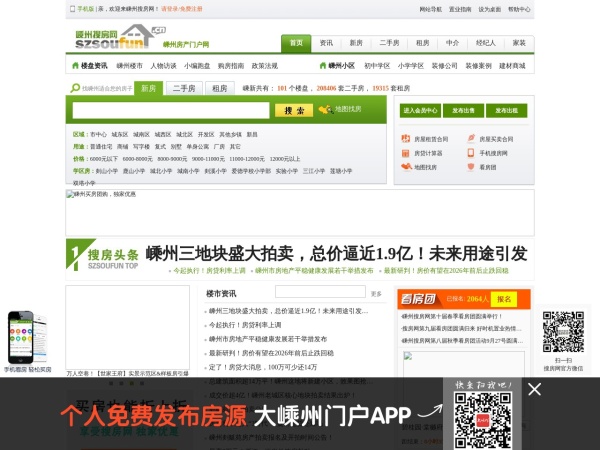Click the 进入会员中心 button

(x=420, y=111)
